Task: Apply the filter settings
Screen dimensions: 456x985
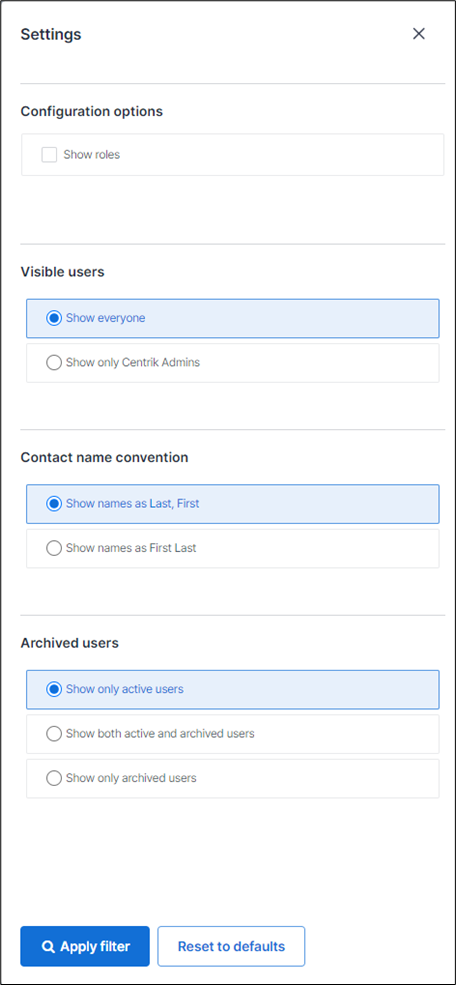Action: pyautogui.click(x=85, y=946)
